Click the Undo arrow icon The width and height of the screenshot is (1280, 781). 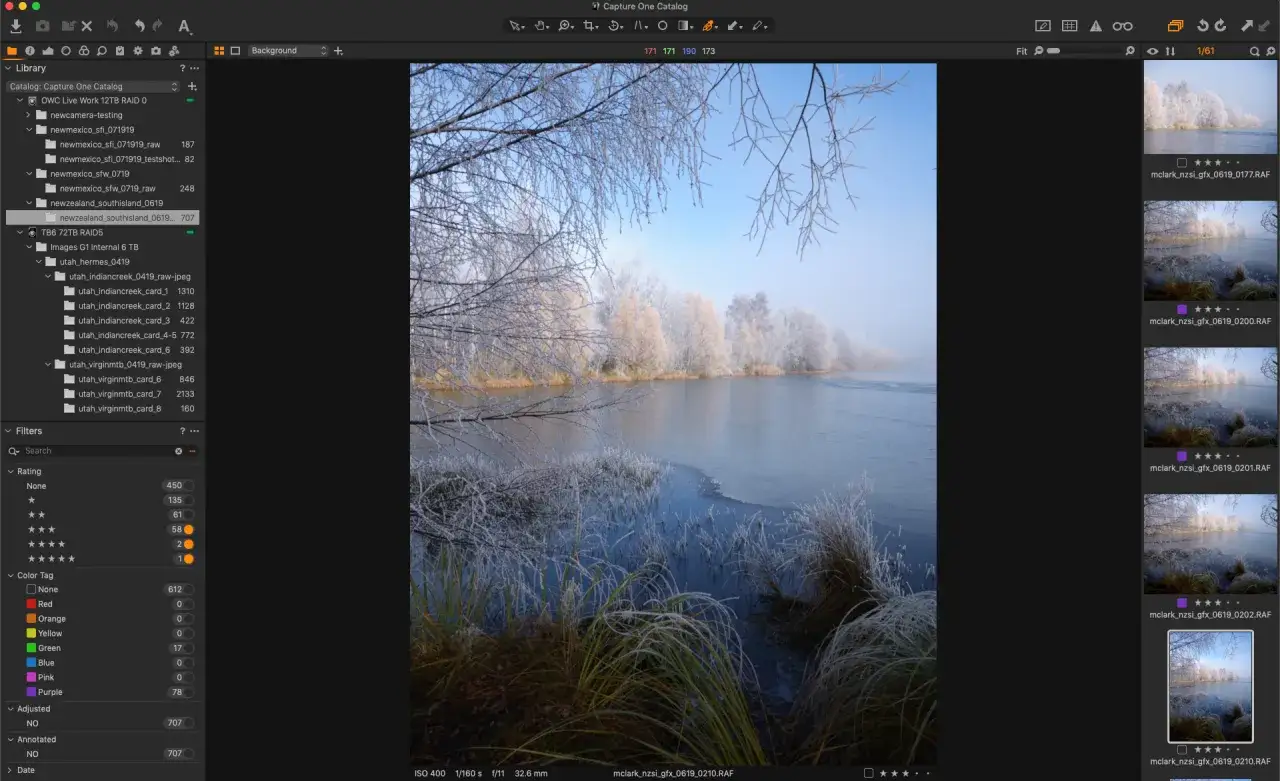(140, 26)
